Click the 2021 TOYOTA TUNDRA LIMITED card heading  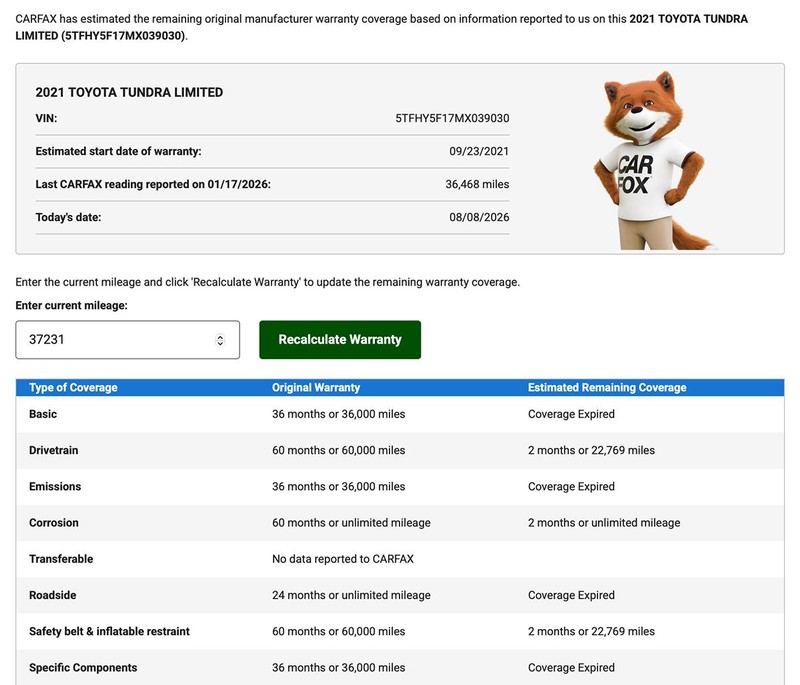129,92
